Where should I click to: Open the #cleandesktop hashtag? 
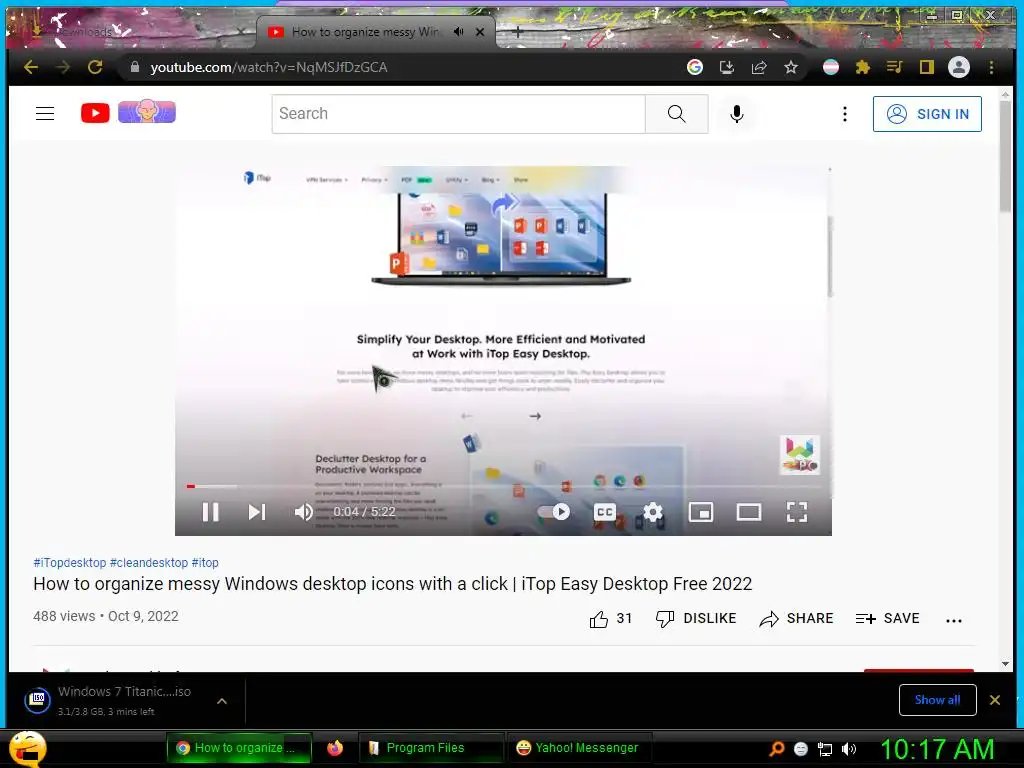coord(149,562)
